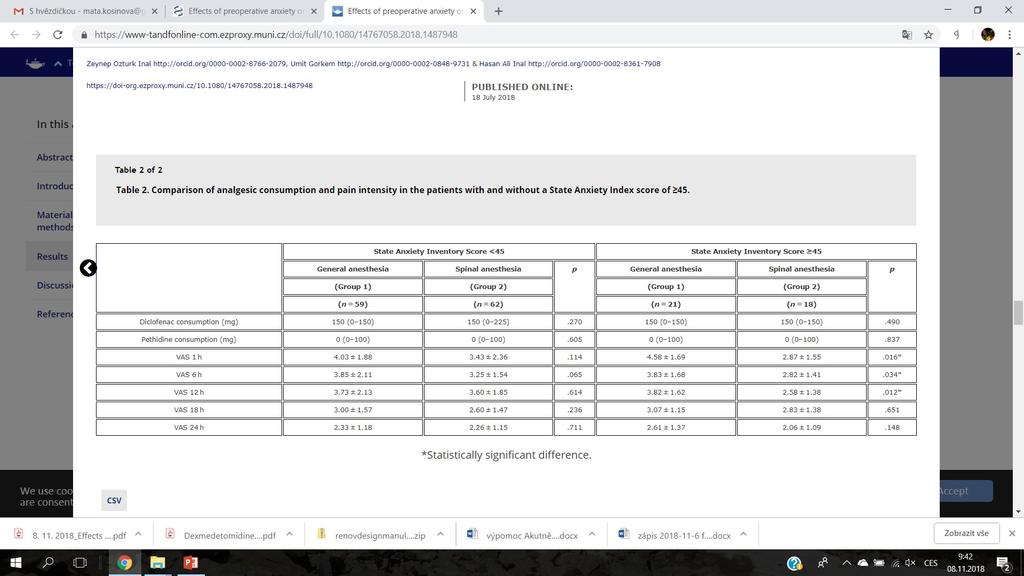This screenshot has height=576, width=1024.
Task: Open the translate page icon
Action: (x=906, y=35)
